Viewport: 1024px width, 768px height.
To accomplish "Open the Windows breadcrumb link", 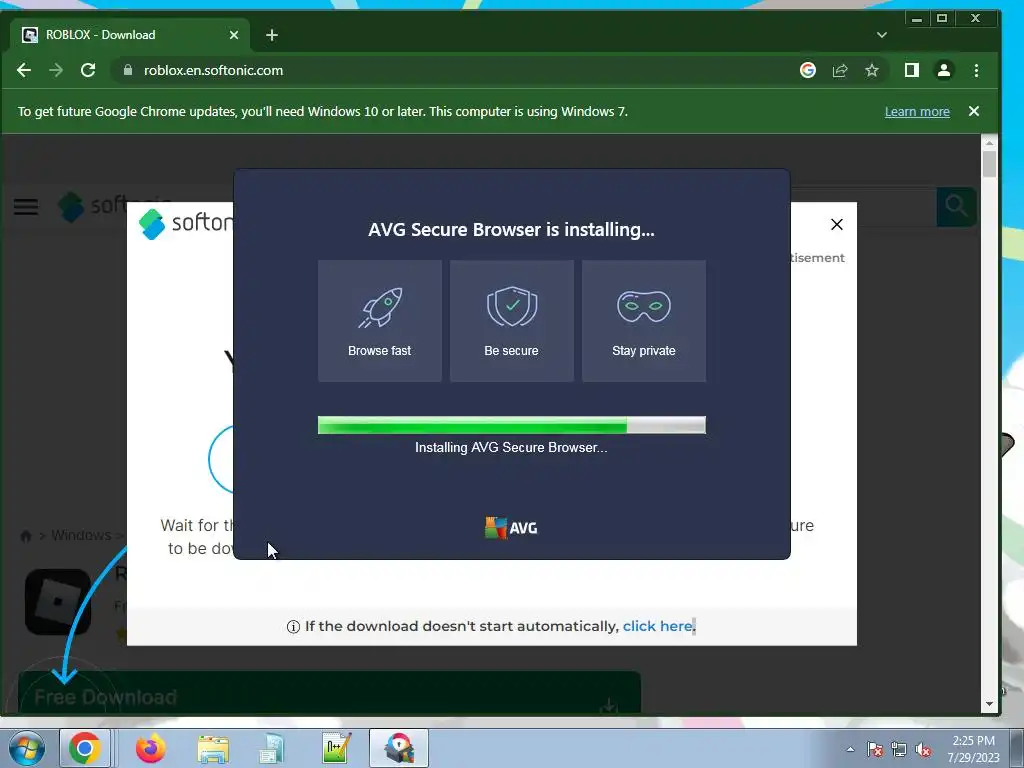I will [81, 536].
